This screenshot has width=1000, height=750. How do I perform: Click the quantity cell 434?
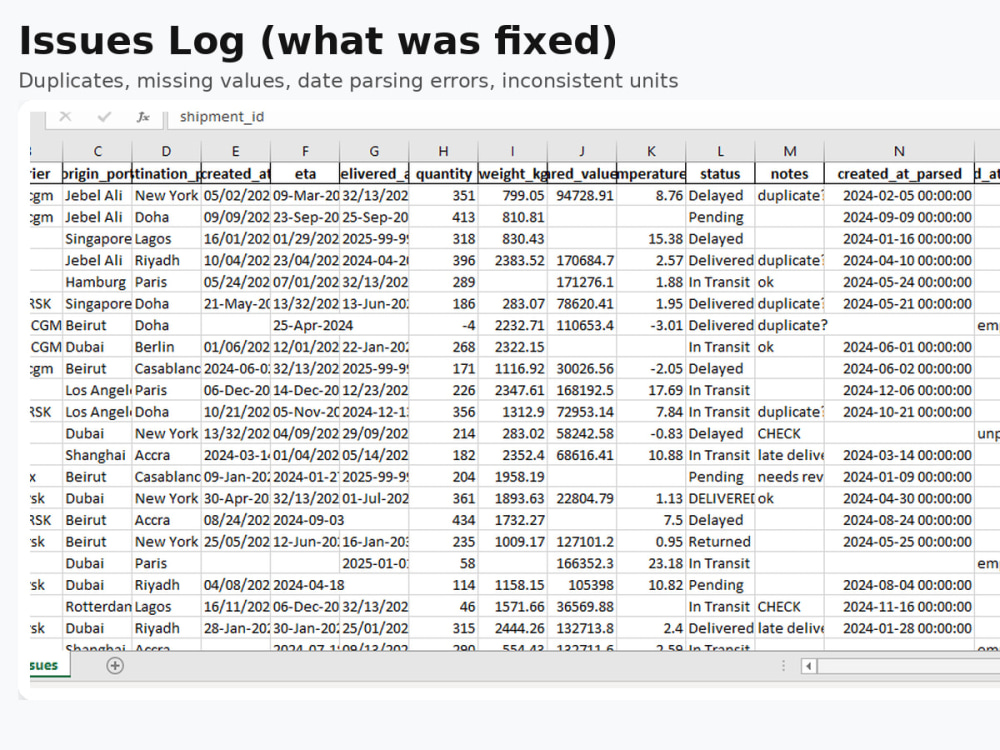click(443, 520)
